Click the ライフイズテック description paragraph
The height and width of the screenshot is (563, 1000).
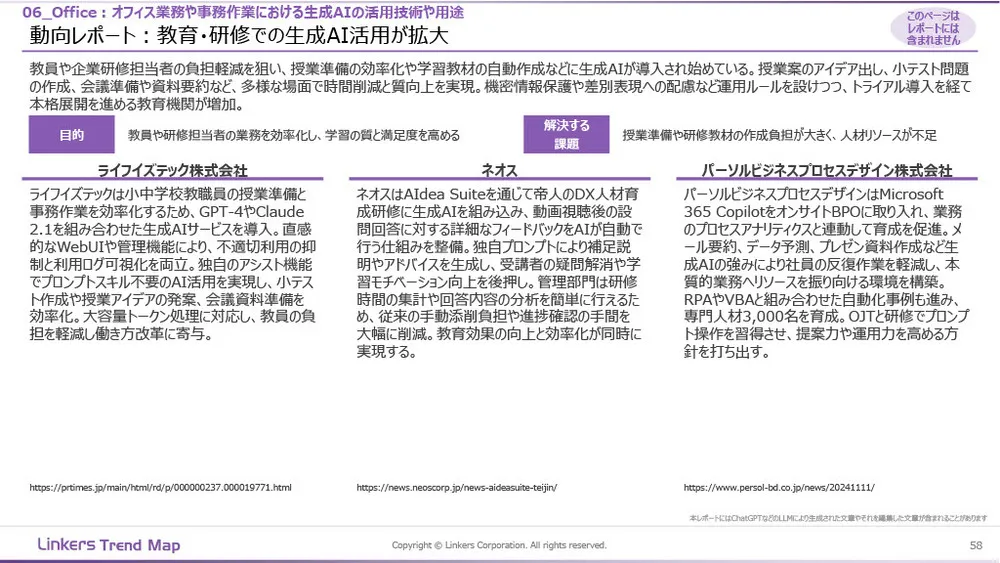point(172,264)
